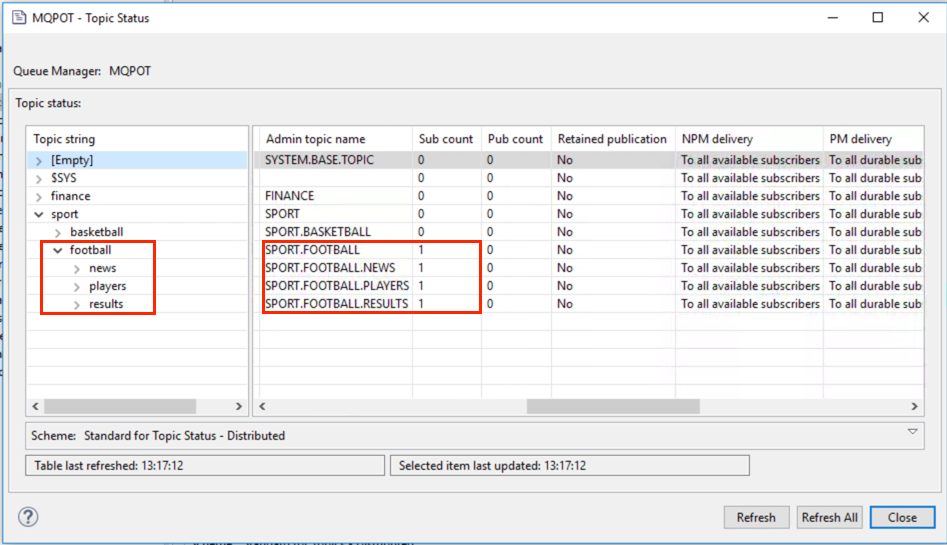The width and height of the screenshot is (947, 545).
Task: Click Scheme Standard for Topic Status text
Action: click(x=184, y=436)
